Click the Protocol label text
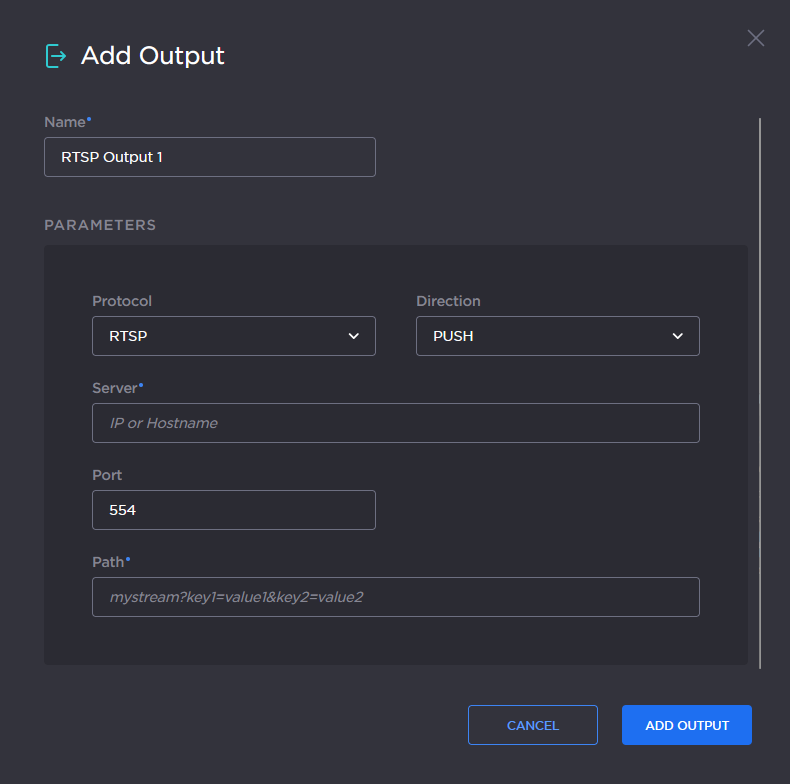Viewport: 790px width, 784px height. click(122, 301)
